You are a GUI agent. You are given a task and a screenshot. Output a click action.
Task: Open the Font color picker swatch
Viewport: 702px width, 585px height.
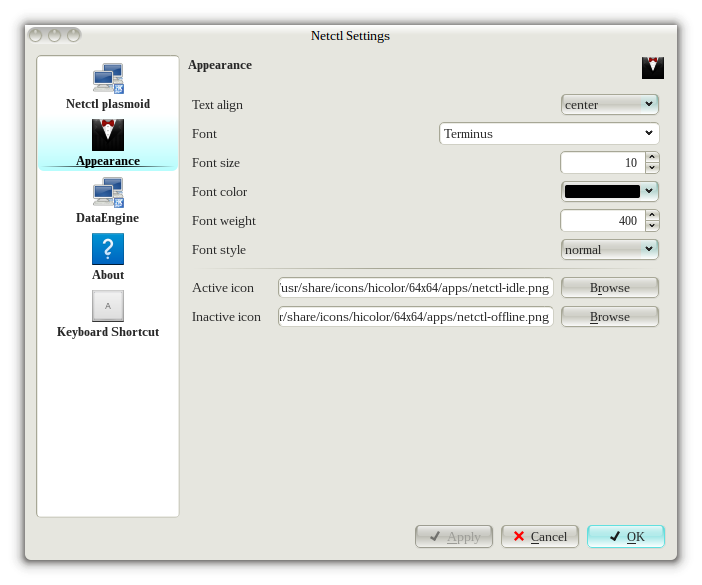coord(609,191)
